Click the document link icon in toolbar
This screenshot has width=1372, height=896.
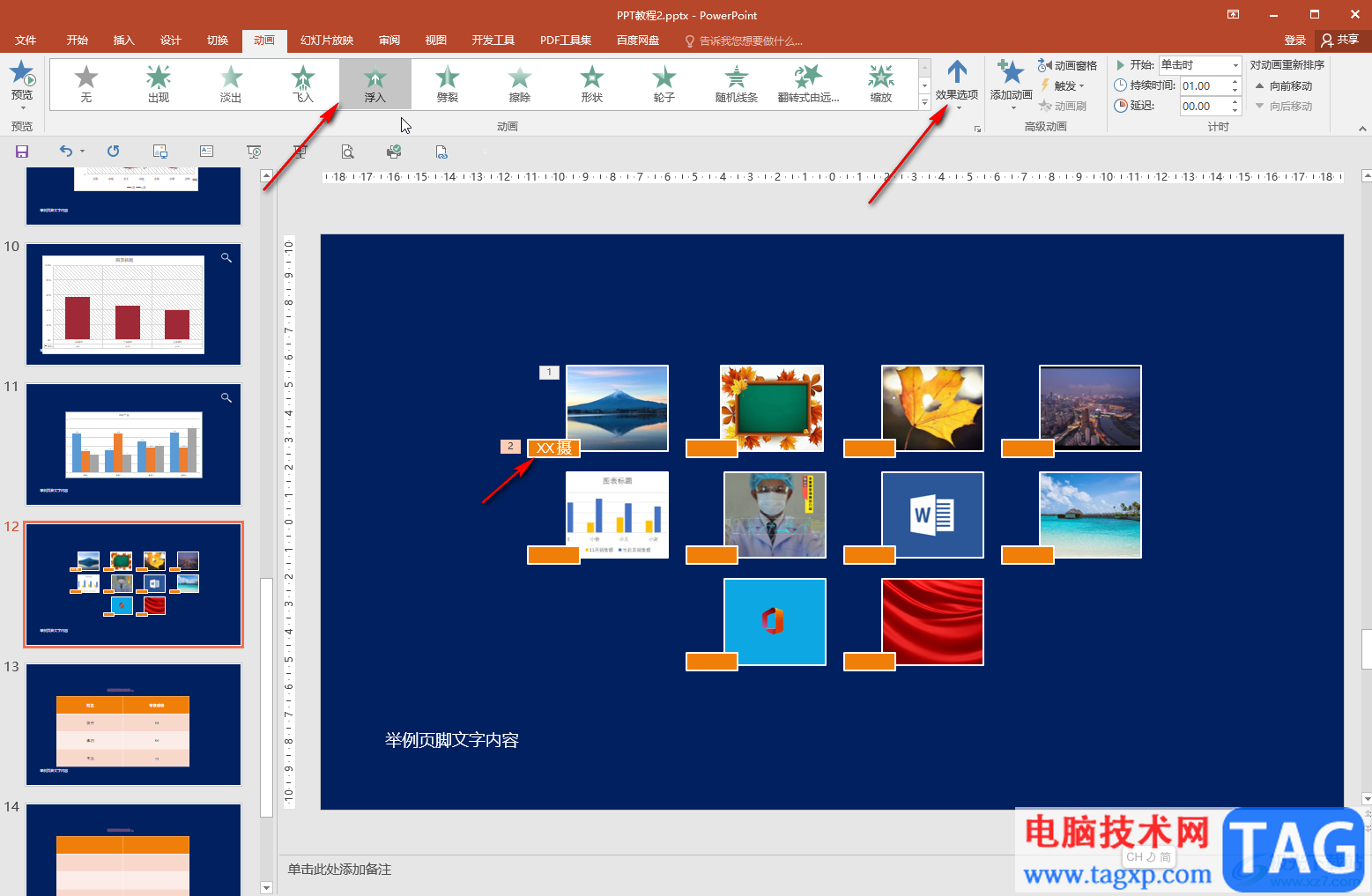441,152
